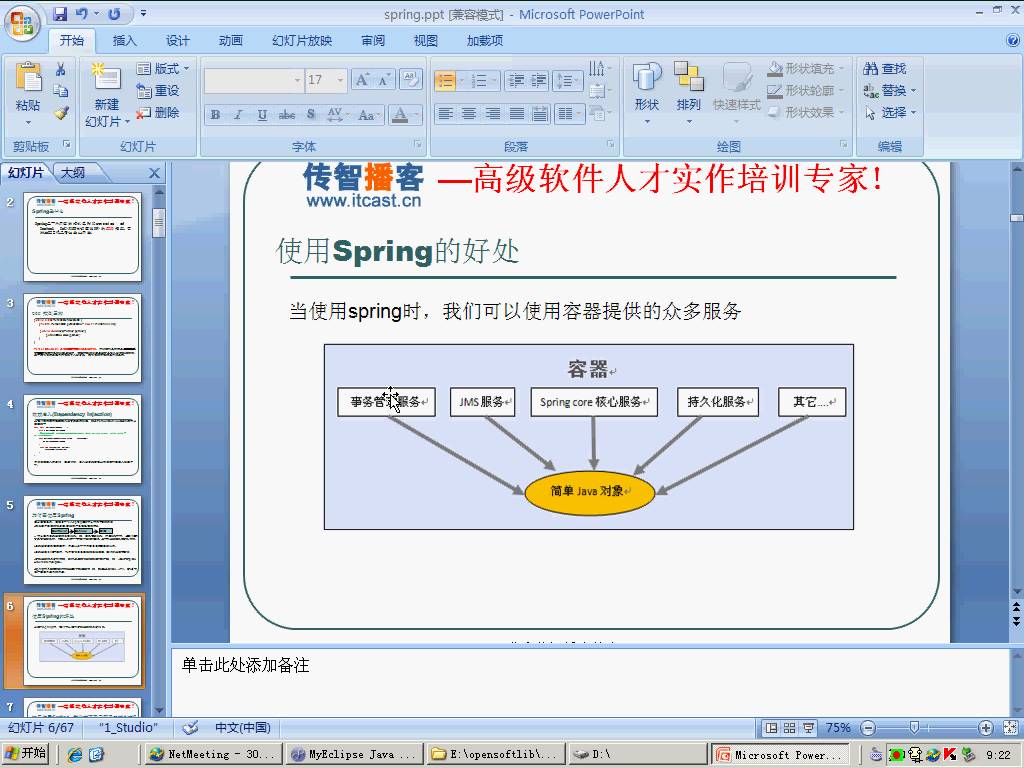The image size is (1024, 768).
Task: Open font size 17 dropdown
Action: pos(340,80)
